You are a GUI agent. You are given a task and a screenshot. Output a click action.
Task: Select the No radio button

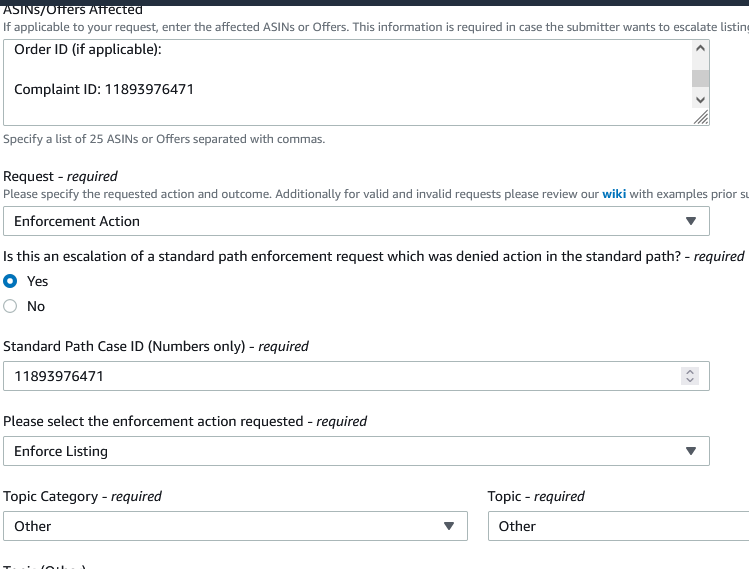click(11, 306)
